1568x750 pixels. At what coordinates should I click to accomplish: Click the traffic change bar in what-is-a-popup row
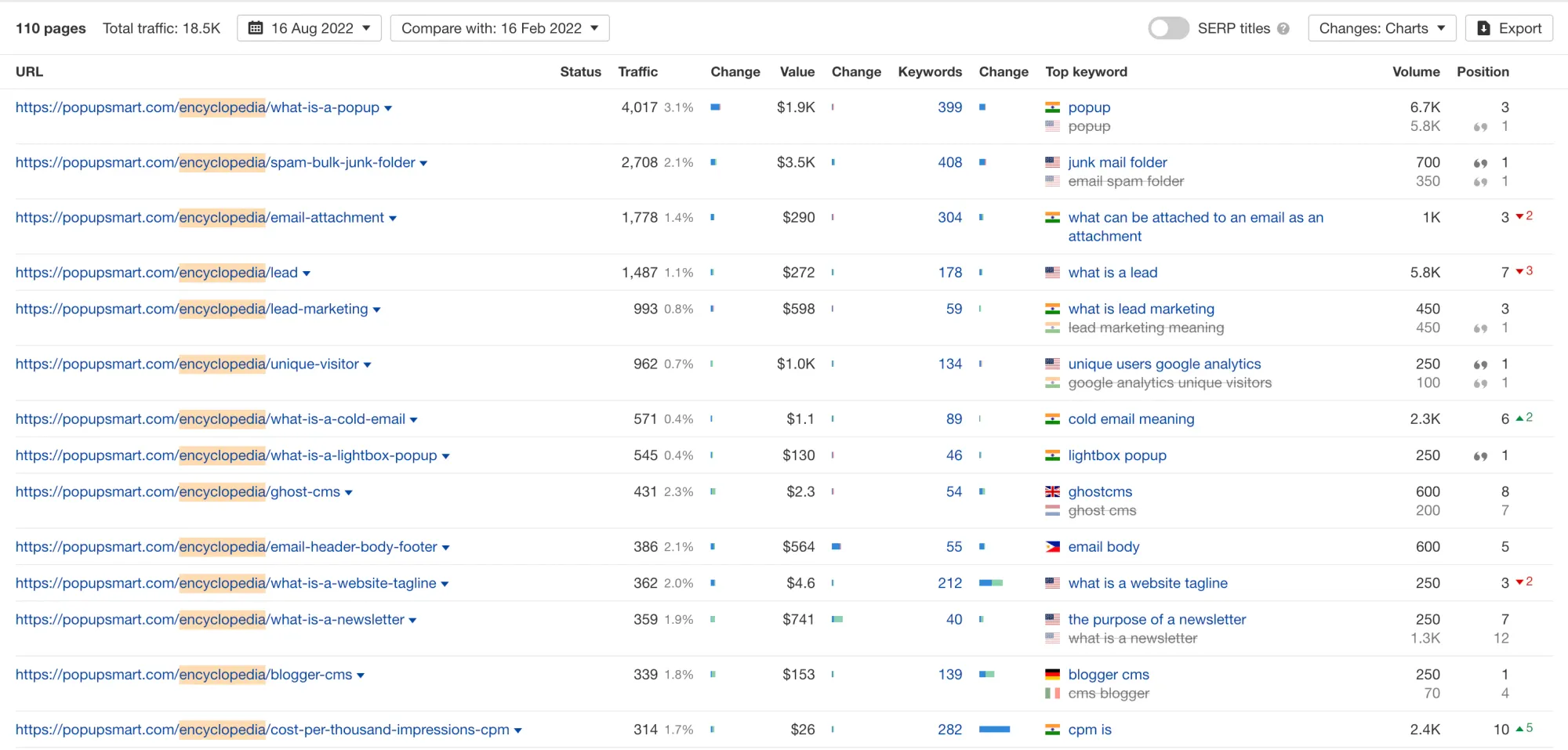point(715,107)
